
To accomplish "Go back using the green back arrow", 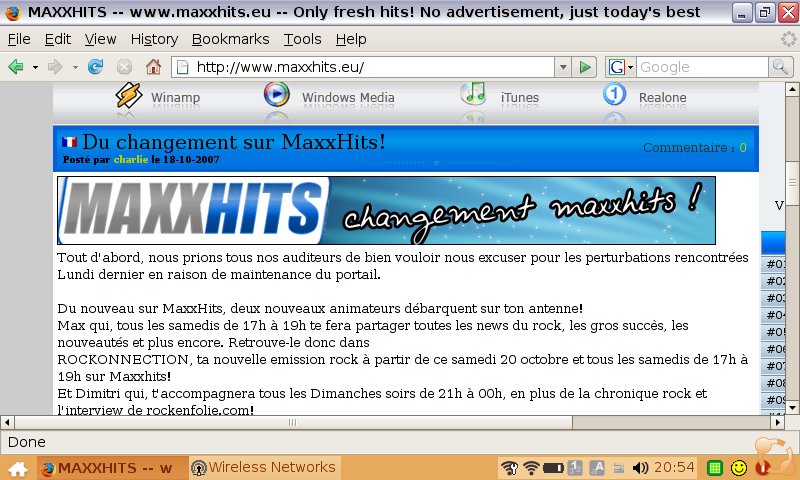I will click(x=16, y=67).
